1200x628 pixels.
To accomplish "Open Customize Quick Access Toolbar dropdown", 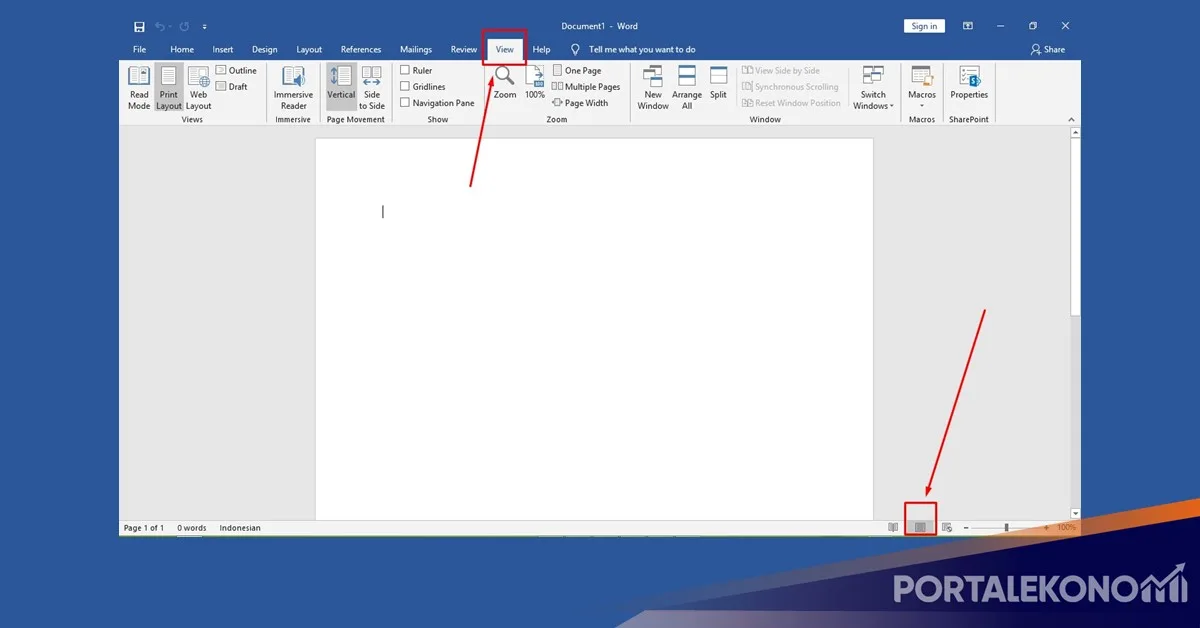I will point(205,27).
